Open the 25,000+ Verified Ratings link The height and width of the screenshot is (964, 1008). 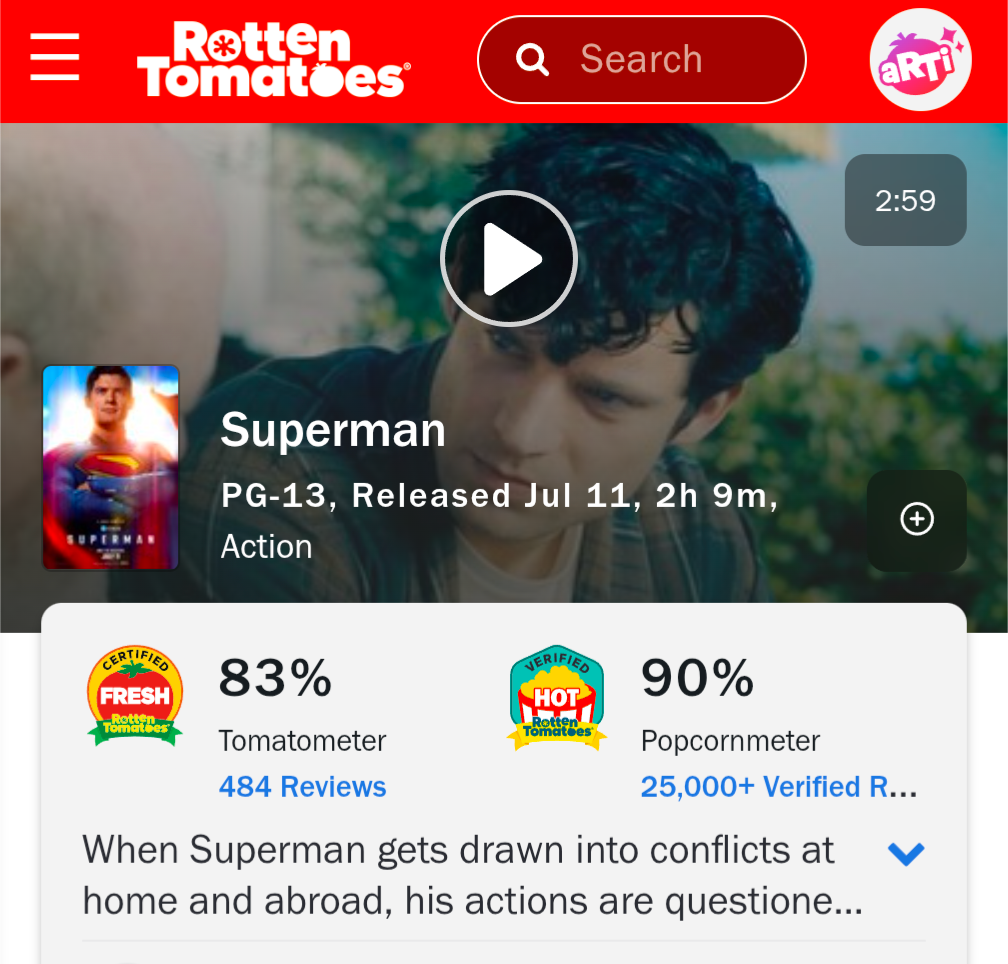(779, 787)
